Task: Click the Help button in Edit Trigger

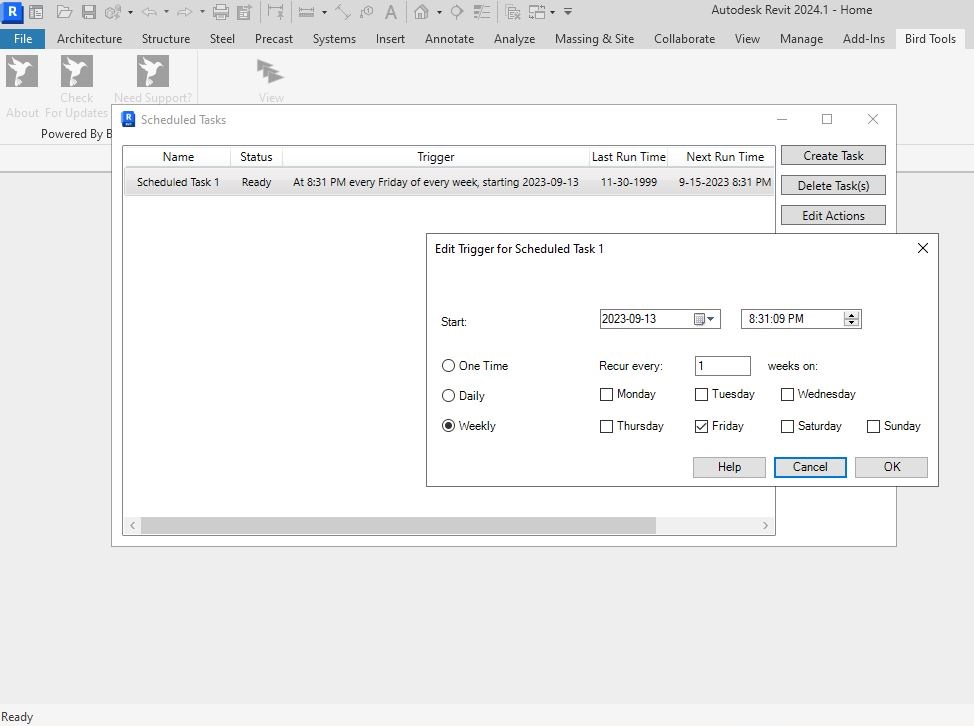Action: (x=729, y=467)
